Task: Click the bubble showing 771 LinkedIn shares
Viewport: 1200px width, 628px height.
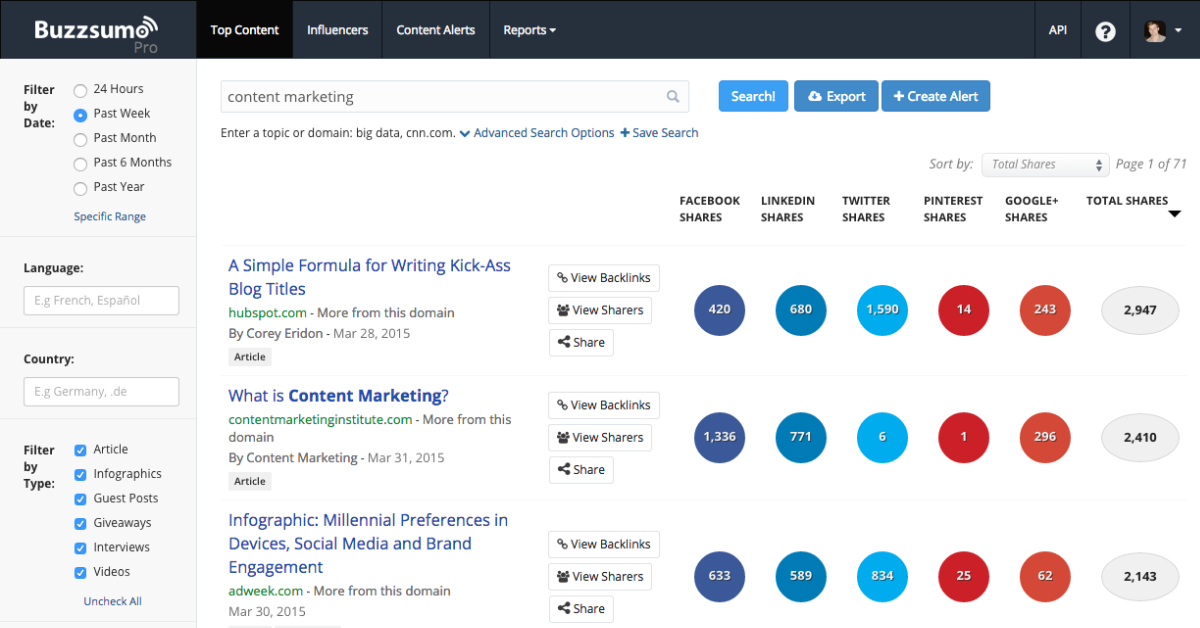Action: 801,437
